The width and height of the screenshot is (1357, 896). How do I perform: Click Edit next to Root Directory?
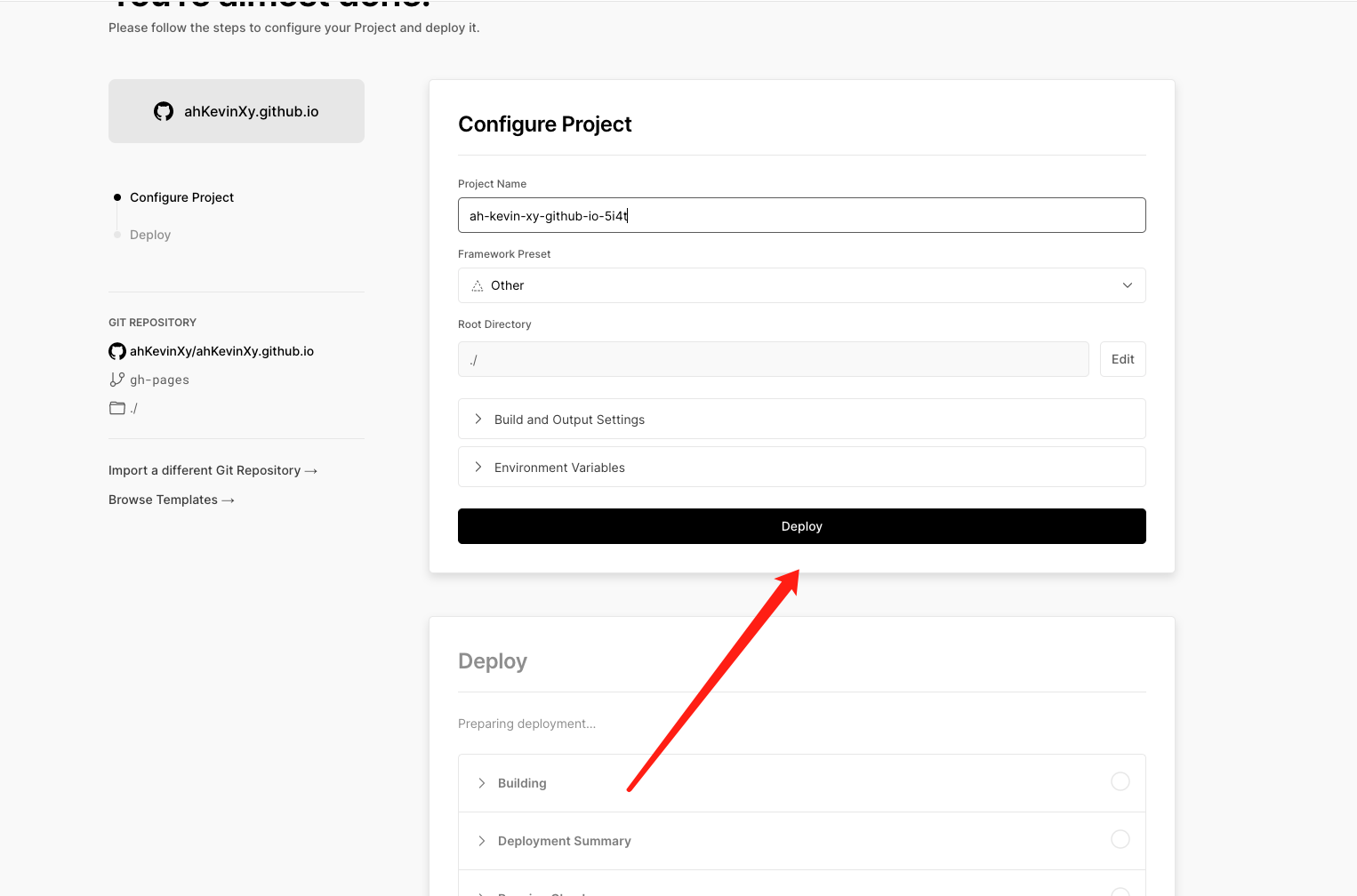[1122, 359]
